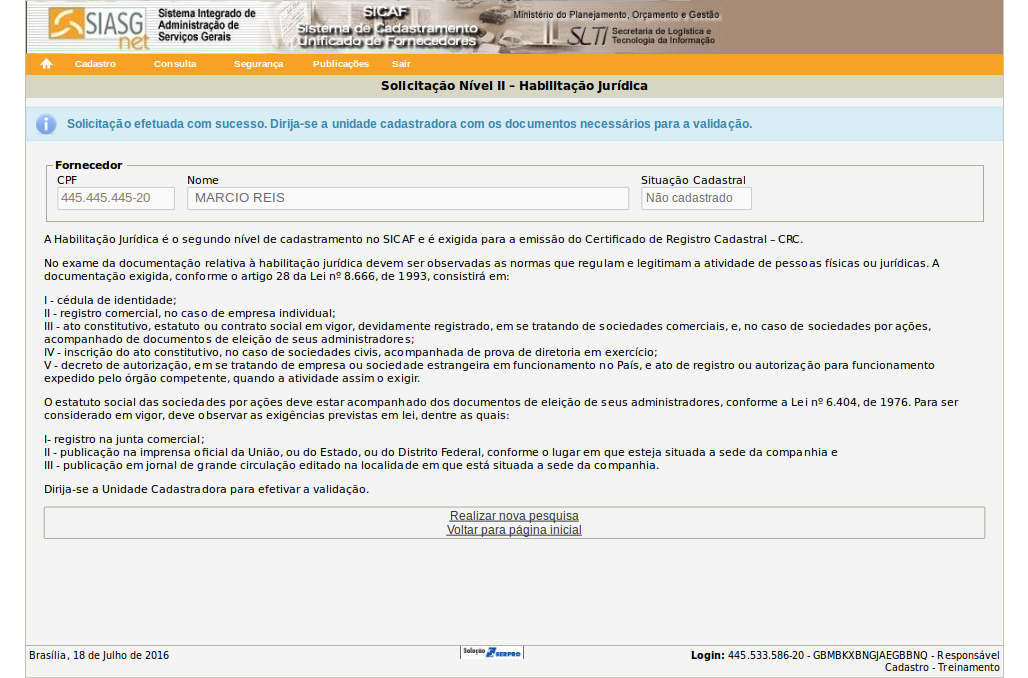Go to the home icon in the menu bar

47,64
